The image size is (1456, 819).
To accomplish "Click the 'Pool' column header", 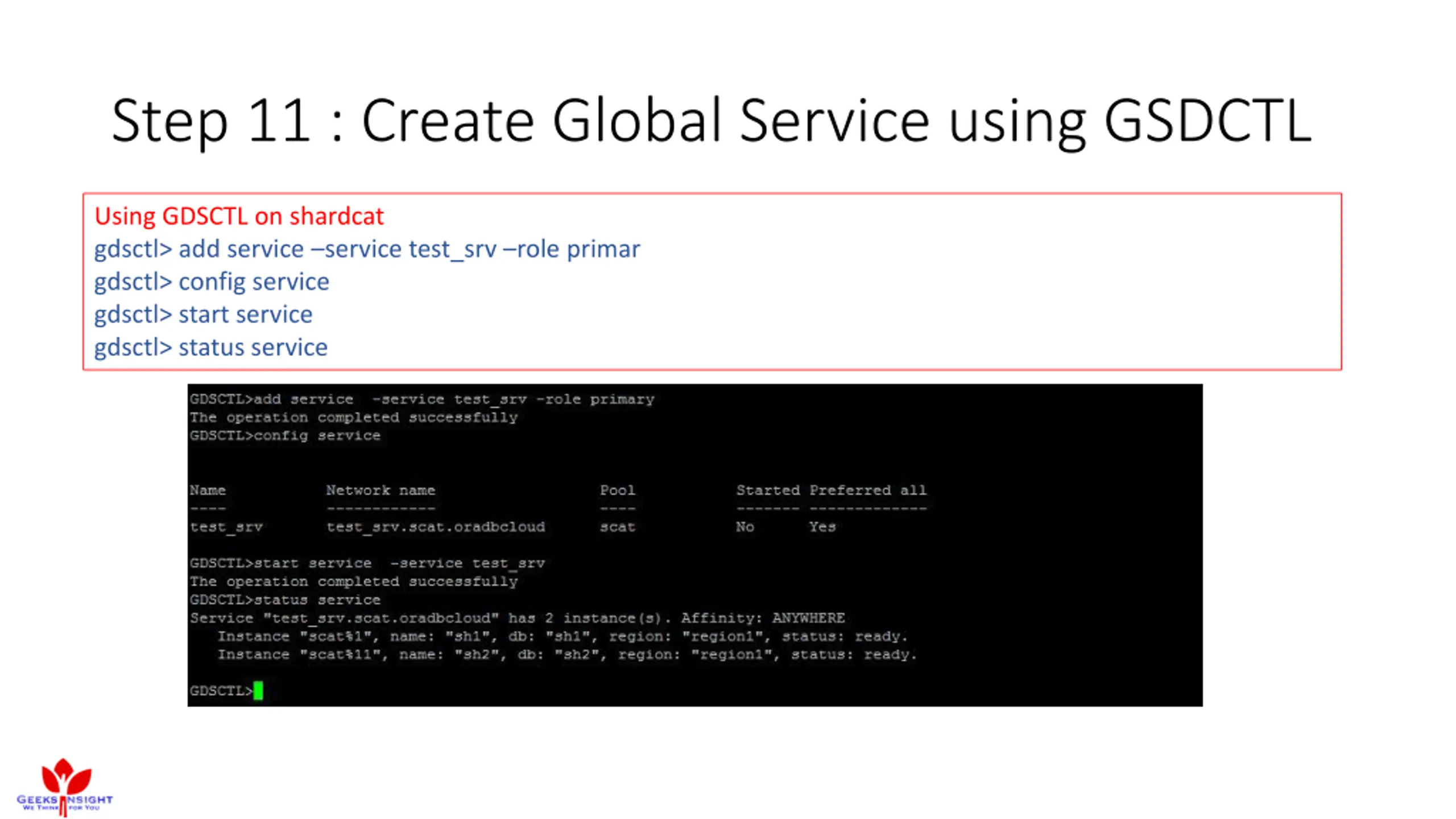I will (617, 490).
